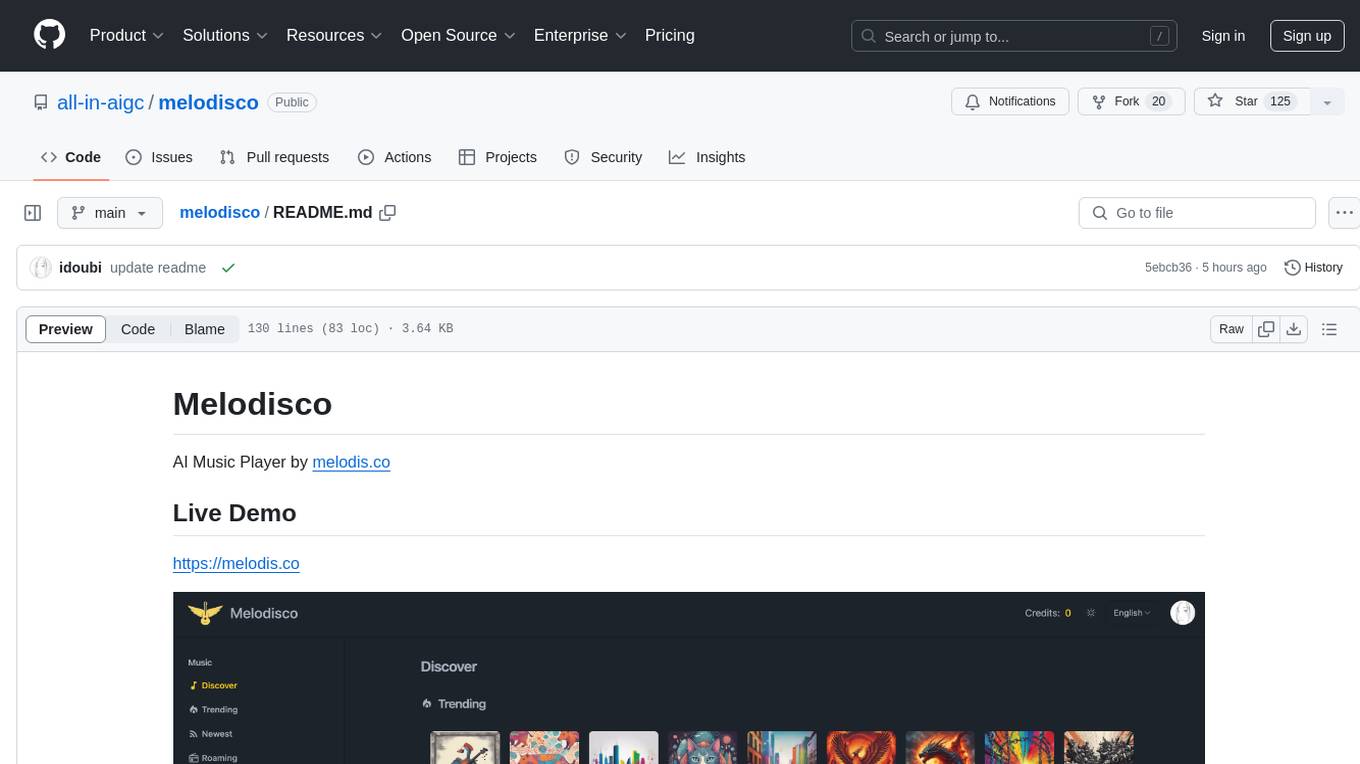The image size is (1360, 764).
Task: Expand the Solutions menu
Action: 226,35
